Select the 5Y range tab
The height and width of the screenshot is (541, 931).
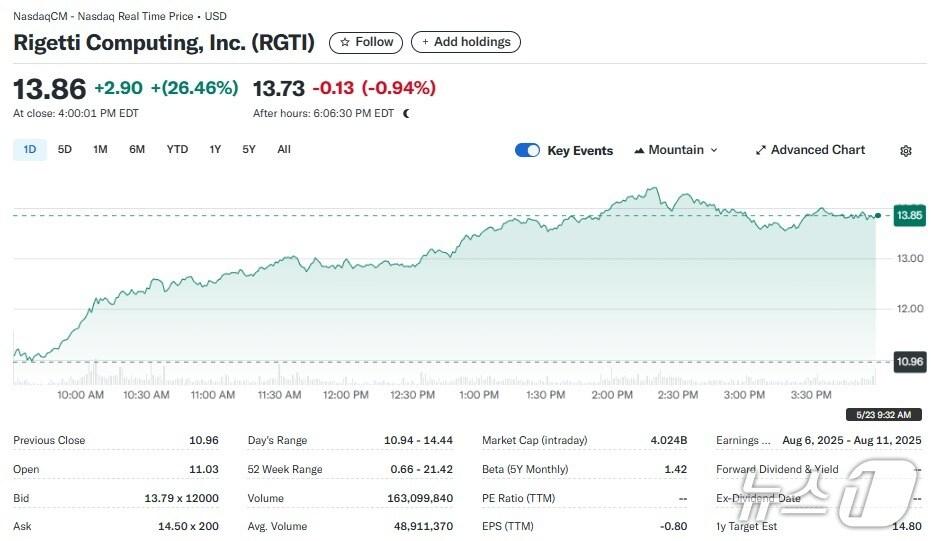[x=249, y=150]
